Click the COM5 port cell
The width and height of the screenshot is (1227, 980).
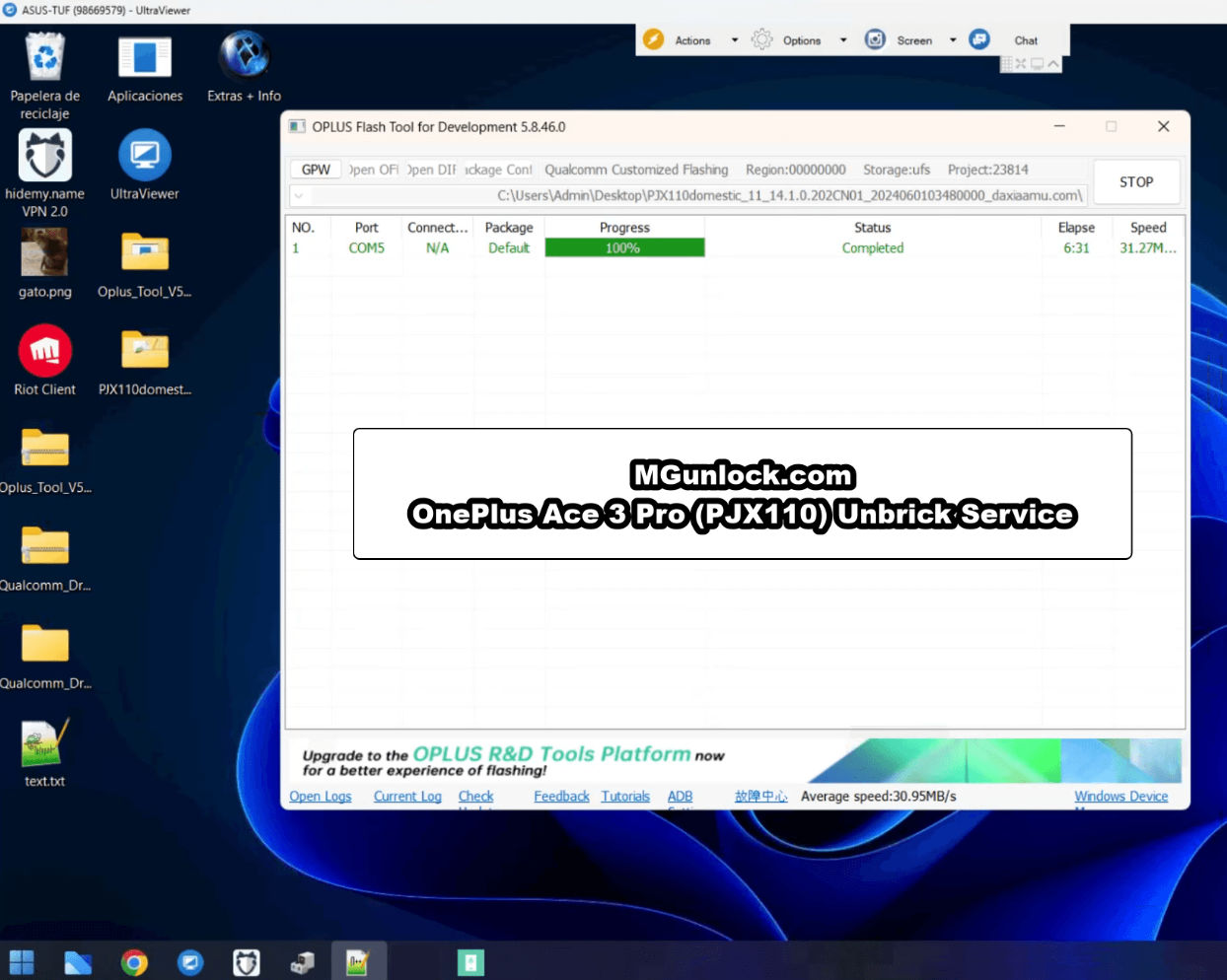coord(367,247)
